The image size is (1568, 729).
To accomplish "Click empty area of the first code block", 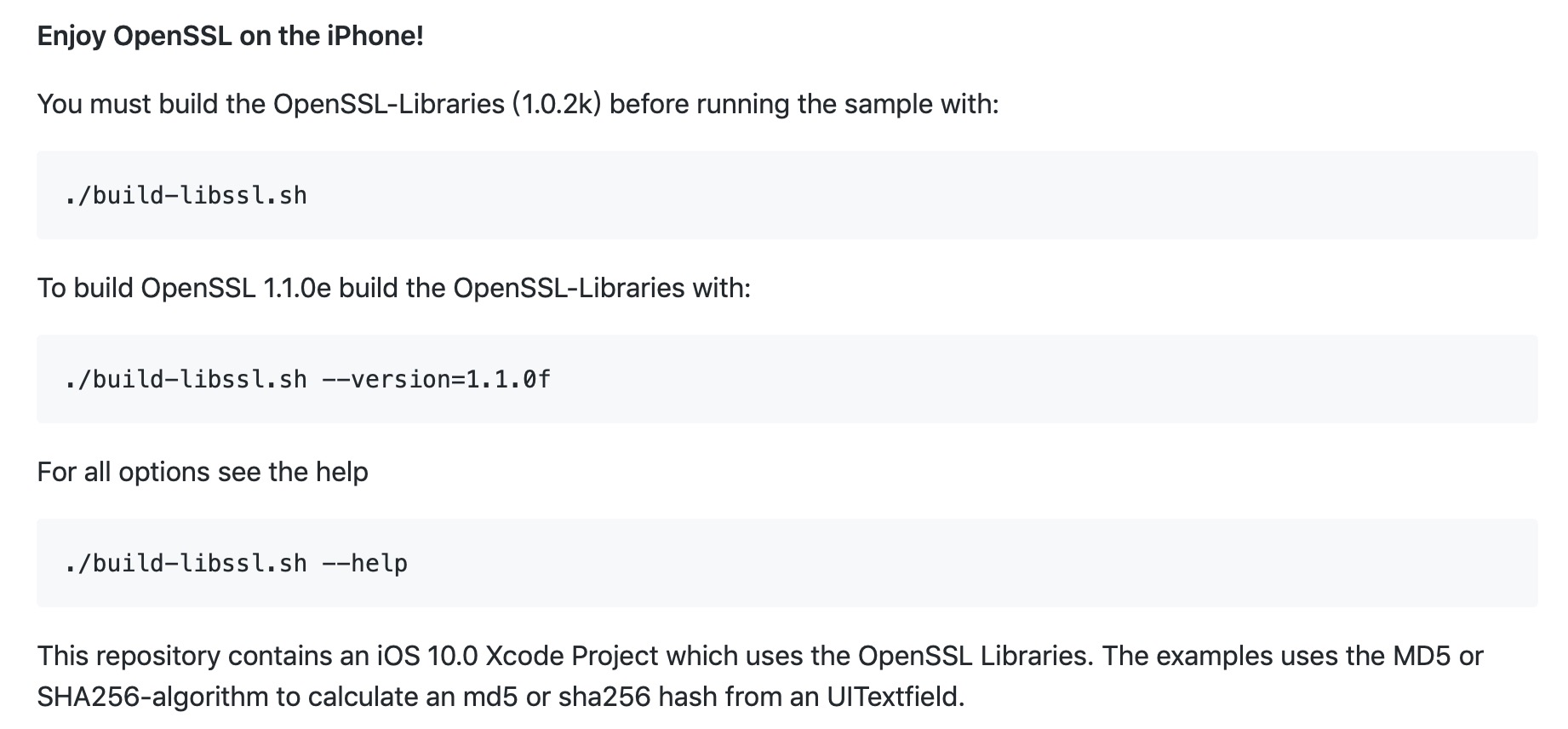I will (936, 195).
